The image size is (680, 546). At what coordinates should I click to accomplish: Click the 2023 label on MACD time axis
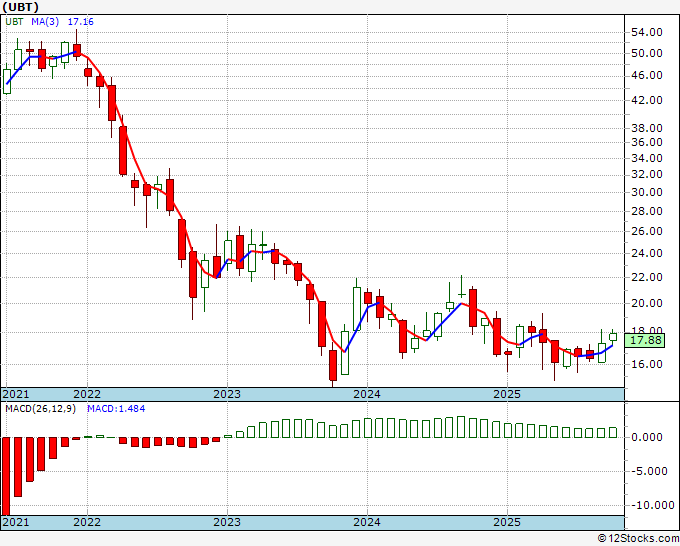227,522
